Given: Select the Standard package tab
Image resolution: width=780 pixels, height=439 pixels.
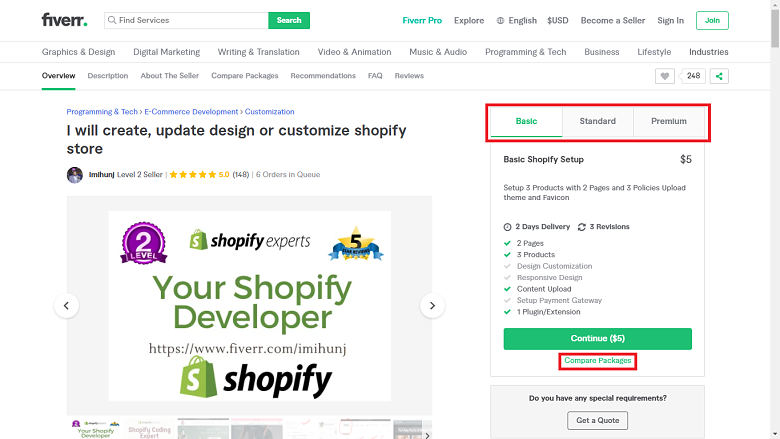Looking at the screenshot, I should point(597,121).
